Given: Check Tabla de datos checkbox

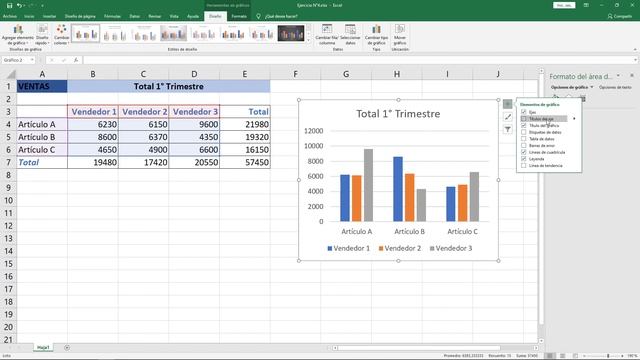Looking at the screenshot, I should pos(524,139).
